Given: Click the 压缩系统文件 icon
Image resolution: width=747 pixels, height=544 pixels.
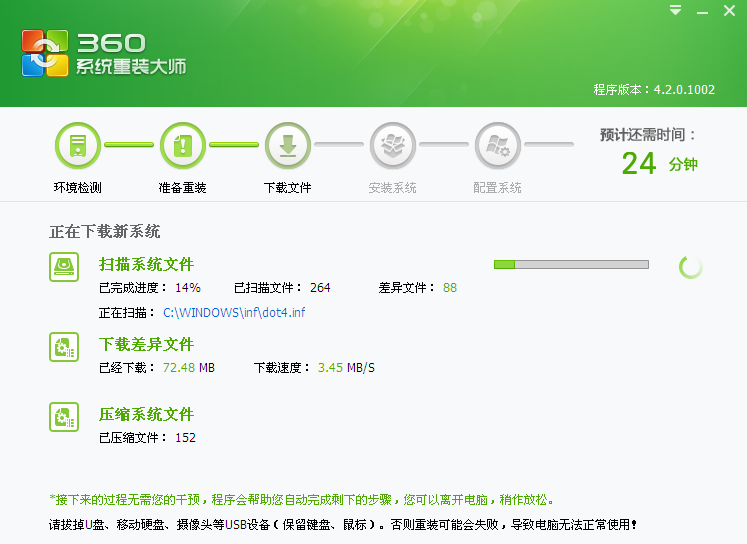Looking at the screenshot, I should [x=64, y=416].
